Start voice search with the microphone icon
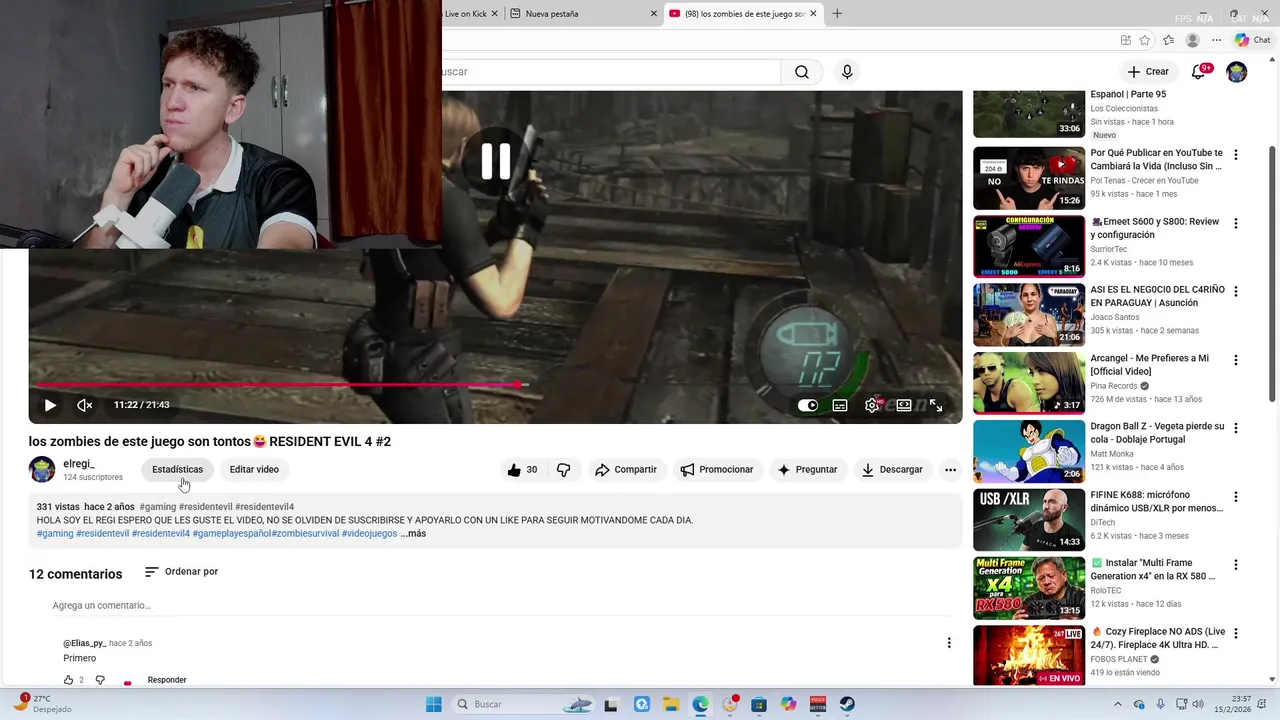 click(x=847, y=72)
